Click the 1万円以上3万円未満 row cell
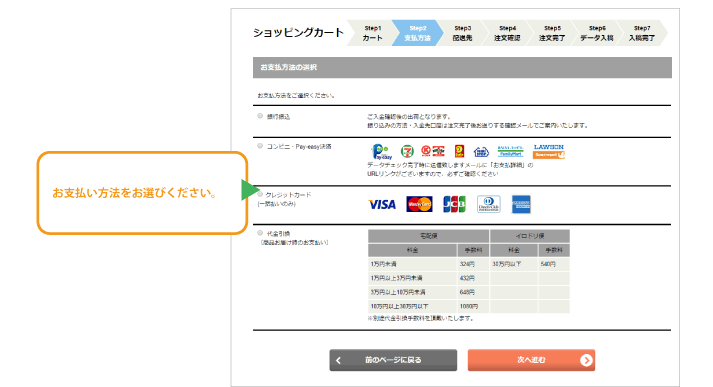This screenshot has height=387, width=713. click(412, 278)
